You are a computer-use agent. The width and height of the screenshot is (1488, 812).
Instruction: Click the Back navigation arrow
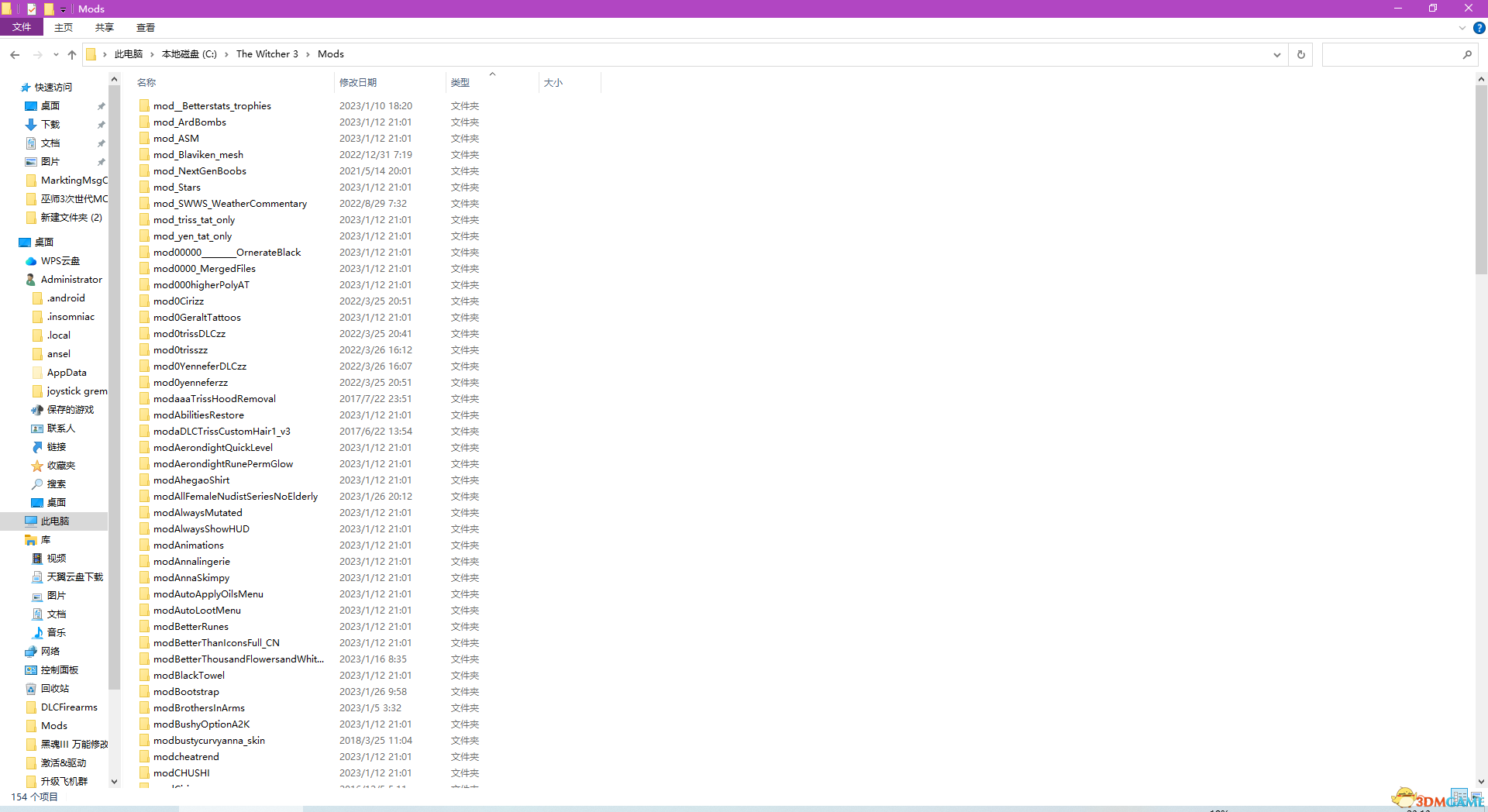(15, 54)
